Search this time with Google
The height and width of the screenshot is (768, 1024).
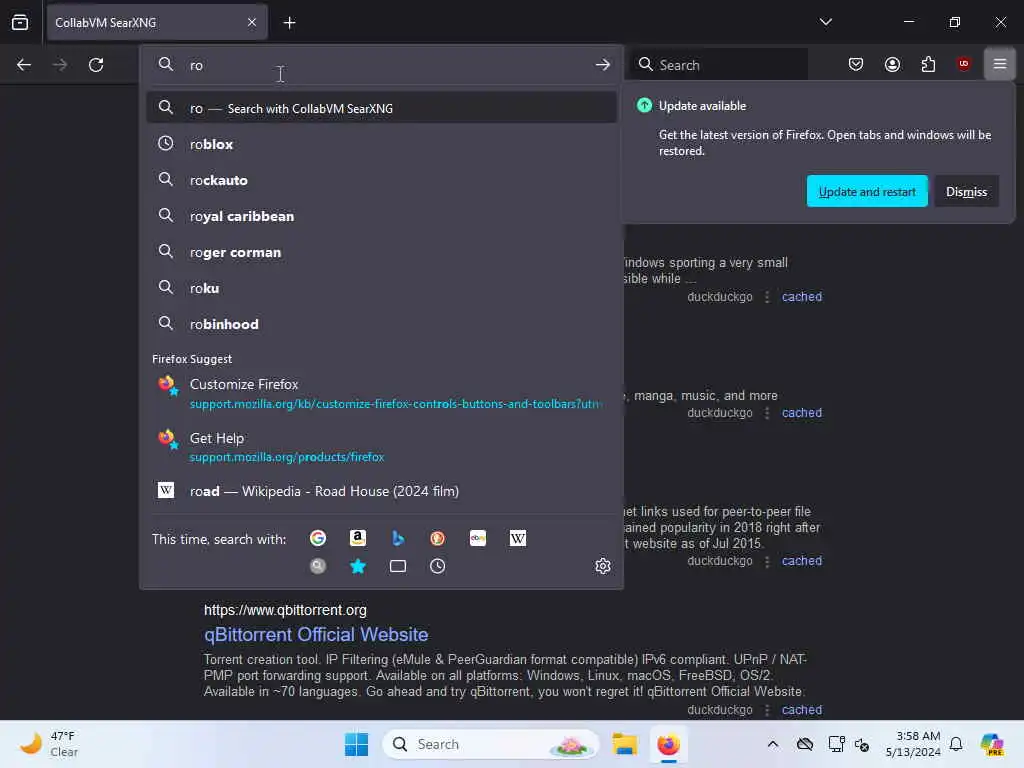click(318, 538)
